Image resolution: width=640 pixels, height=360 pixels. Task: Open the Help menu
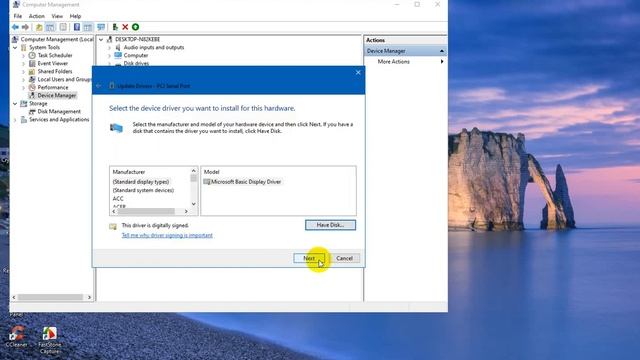[75, 16]
